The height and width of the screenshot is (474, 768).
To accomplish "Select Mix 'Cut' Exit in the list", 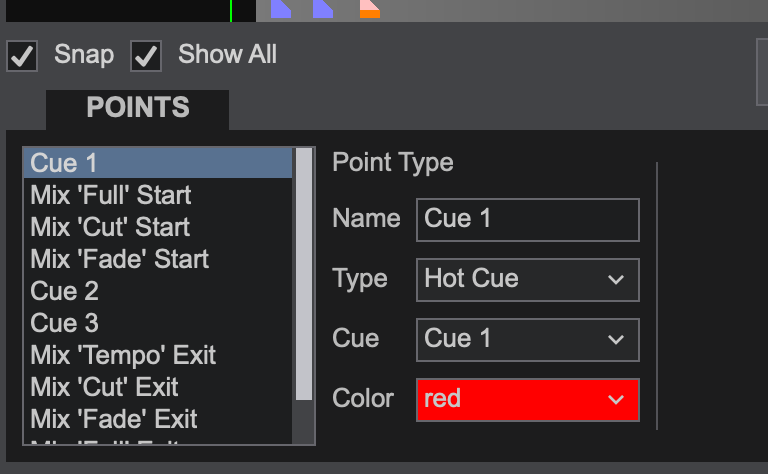I will pyautogui.click(x=158, y=387).
